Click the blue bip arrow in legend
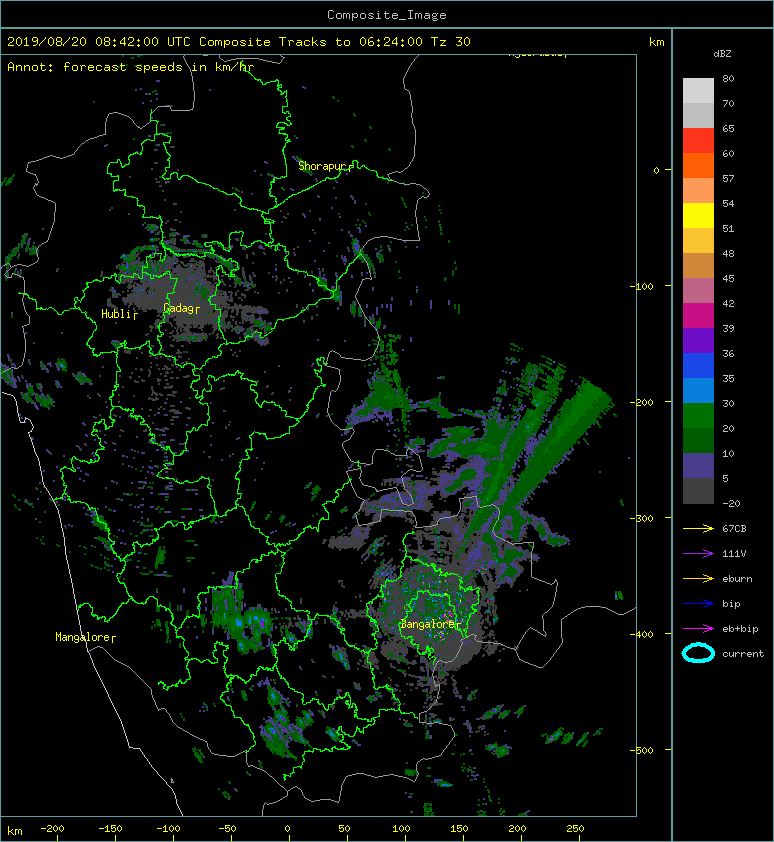This screenshot has height=842, width=774. [x=698, y=604]
